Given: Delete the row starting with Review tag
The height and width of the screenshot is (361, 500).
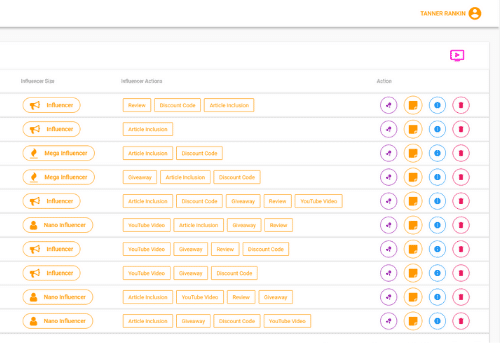Looking at the screenshot, I should coord(461,105).
